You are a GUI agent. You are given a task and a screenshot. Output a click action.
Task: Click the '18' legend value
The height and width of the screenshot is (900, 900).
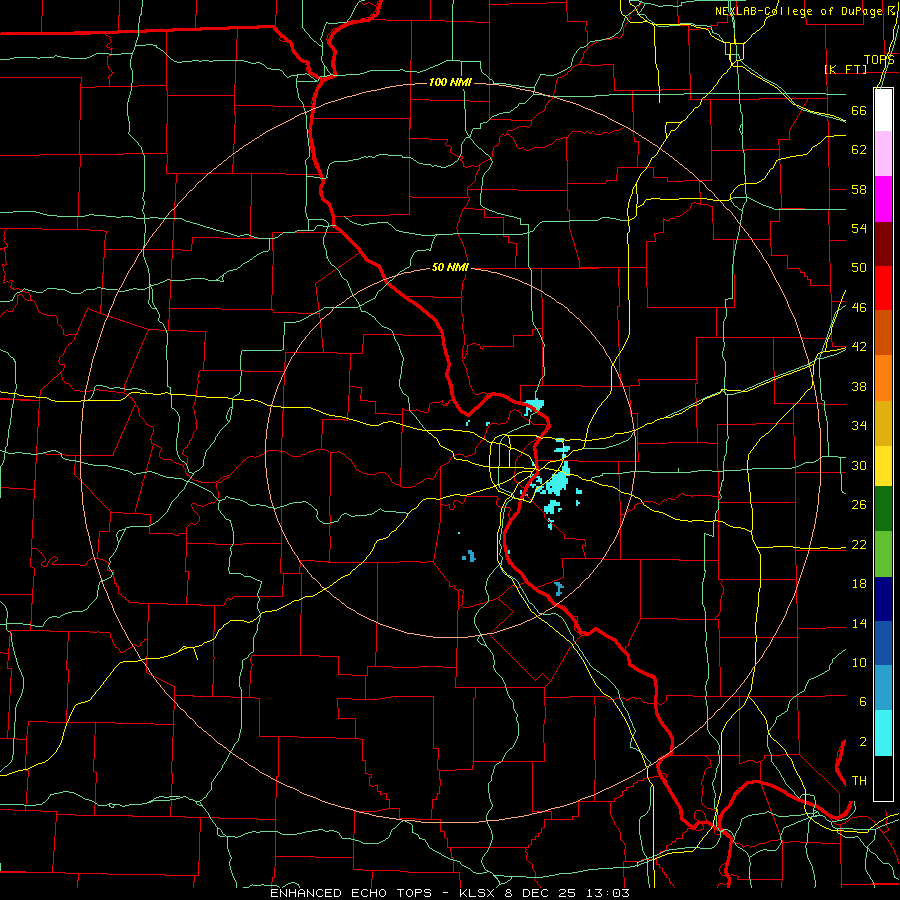point(859,584)
